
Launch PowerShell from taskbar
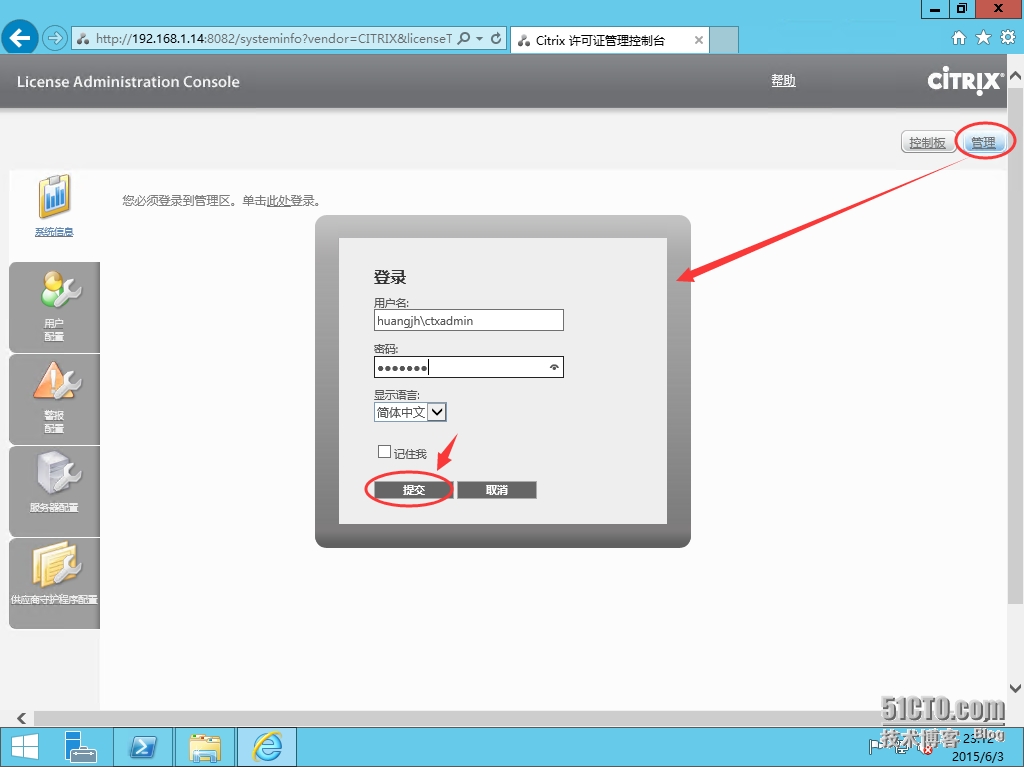[143, 747]
